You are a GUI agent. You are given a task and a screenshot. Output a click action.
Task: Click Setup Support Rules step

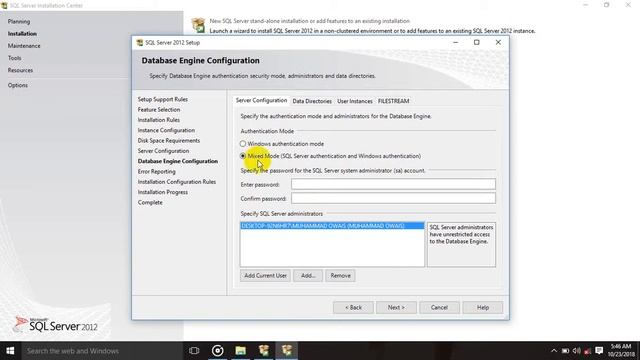162,99
